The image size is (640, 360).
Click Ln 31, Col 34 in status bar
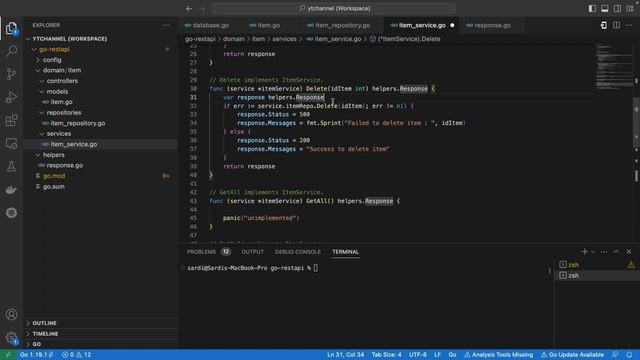pyautogui.click(x=345, y=355)
